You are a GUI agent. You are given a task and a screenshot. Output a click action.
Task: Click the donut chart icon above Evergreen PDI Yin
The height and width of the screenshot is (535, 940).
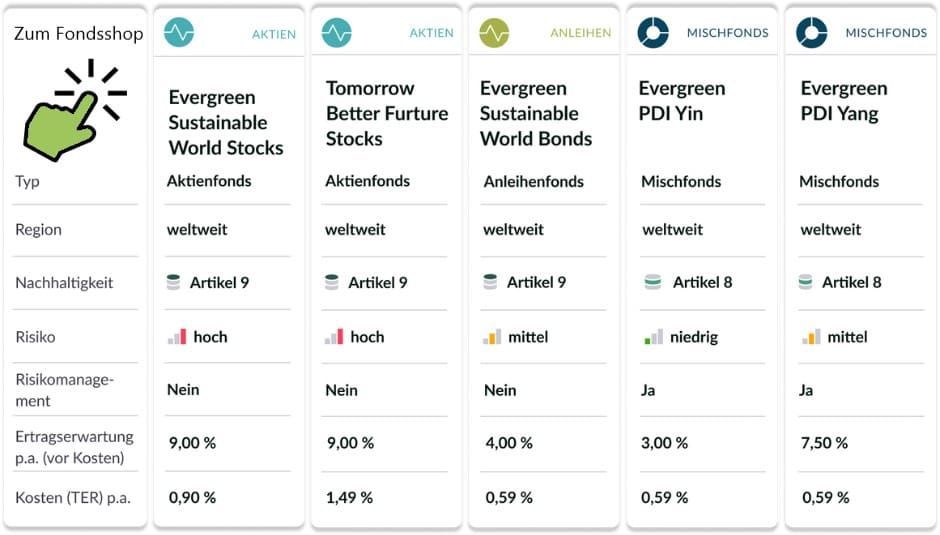[652, 33]
